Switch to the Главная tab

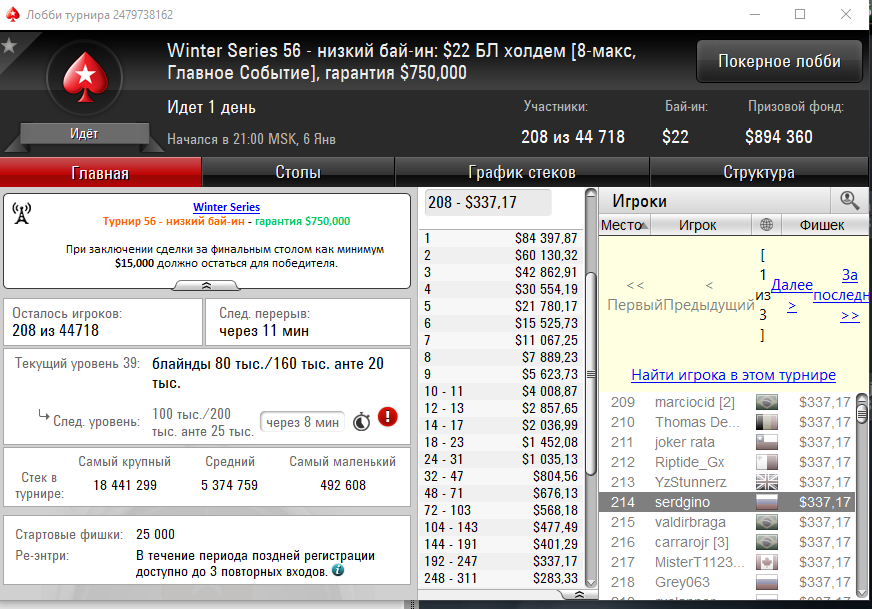[x=100, y=172]
